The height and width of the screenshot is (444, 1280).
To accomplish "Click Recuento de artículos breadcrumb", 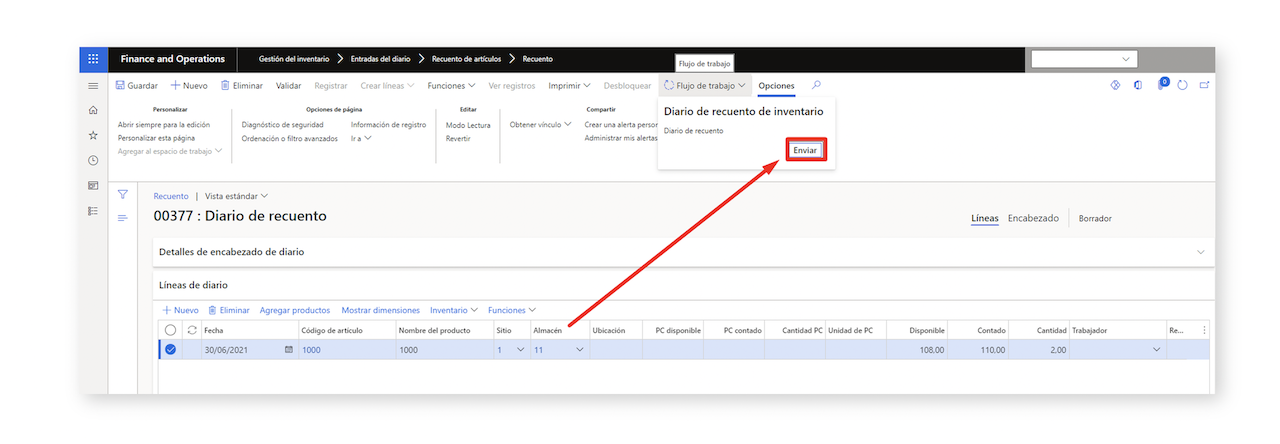I will tap(465, 59).
